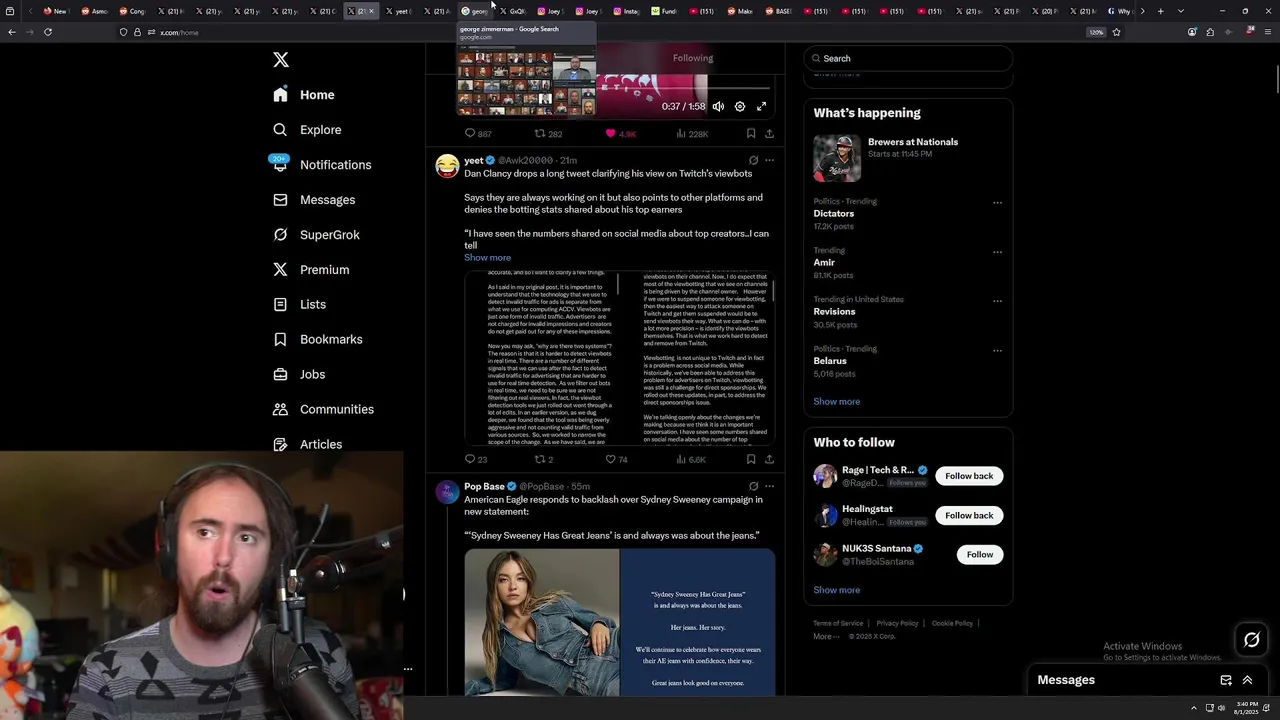This screenshot has height=720, width=1280.
Task: Open more options on Pop Base post
Action: (769, 486)
